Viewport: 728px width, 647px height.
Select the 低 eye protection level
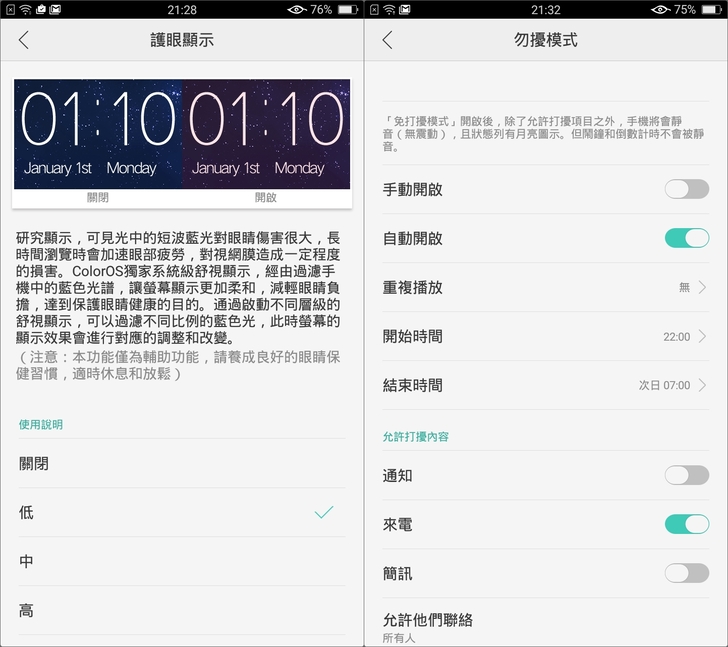[x=182, y=512]
